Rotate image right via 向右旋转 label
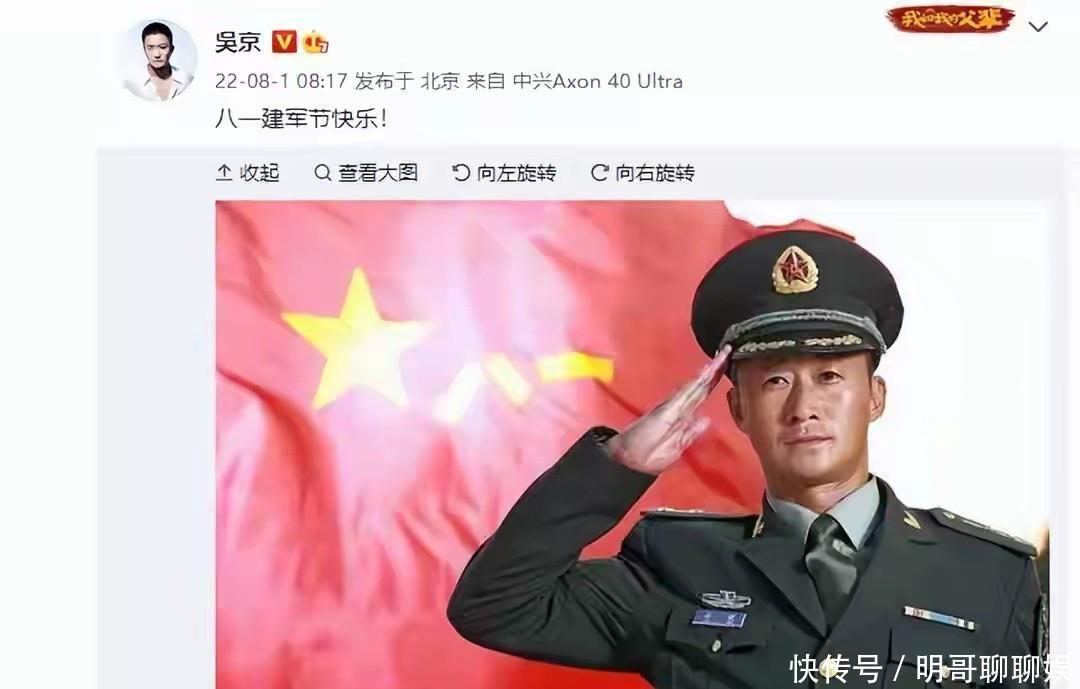The height and width of the screenshot is (689, 1080). coord(655,172)
